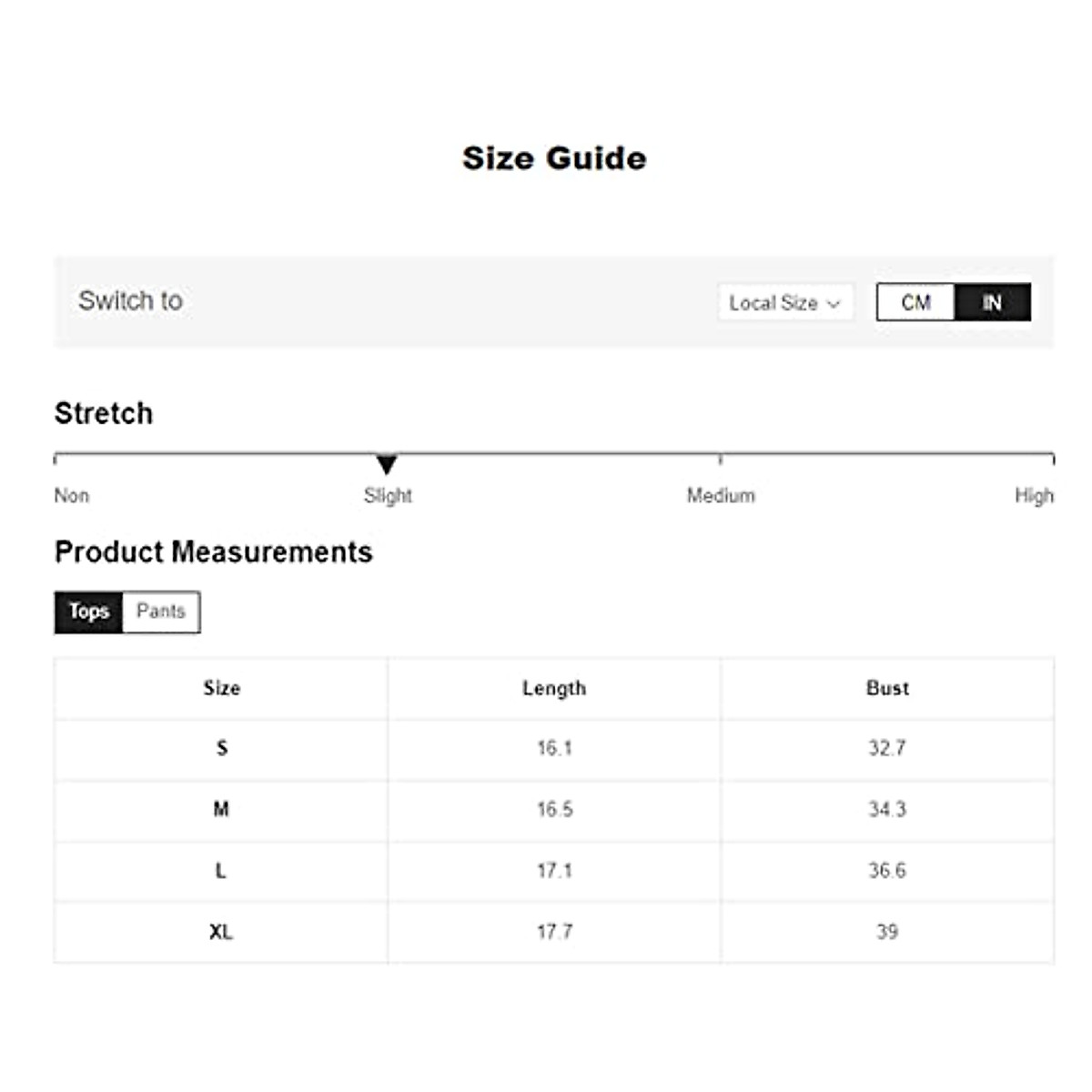Click the Non stretch label
1092x1092 pixels.
pyautogui.click(x=72, y=496)
